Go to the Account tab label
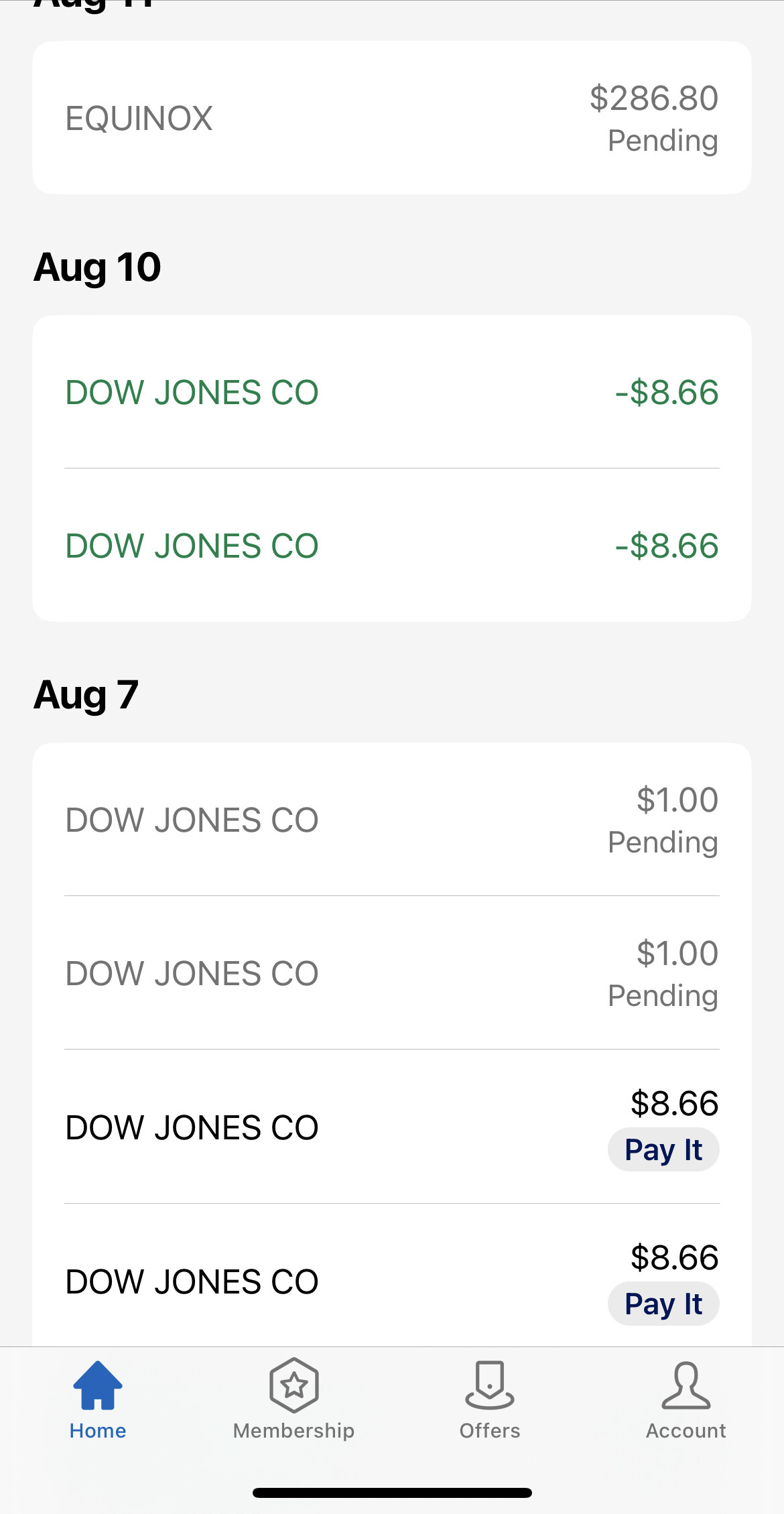This screenshot has width=784, height=1514. pyautogui.click(x=685, y=1431)
